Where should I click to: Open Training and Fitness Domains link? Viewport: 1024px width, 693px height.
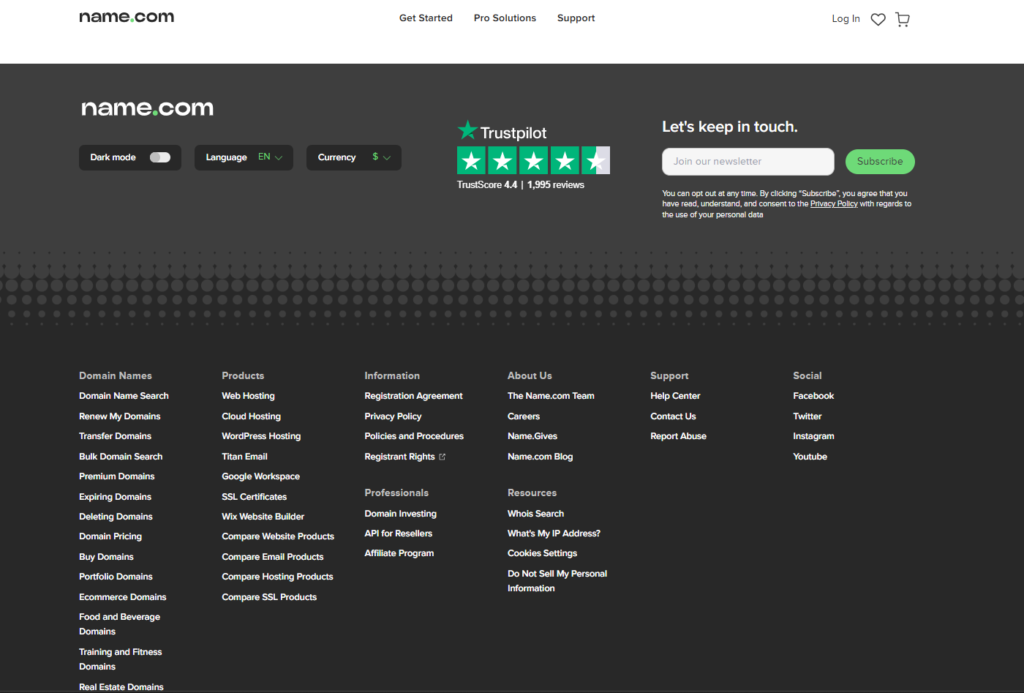tap(120, 659)
